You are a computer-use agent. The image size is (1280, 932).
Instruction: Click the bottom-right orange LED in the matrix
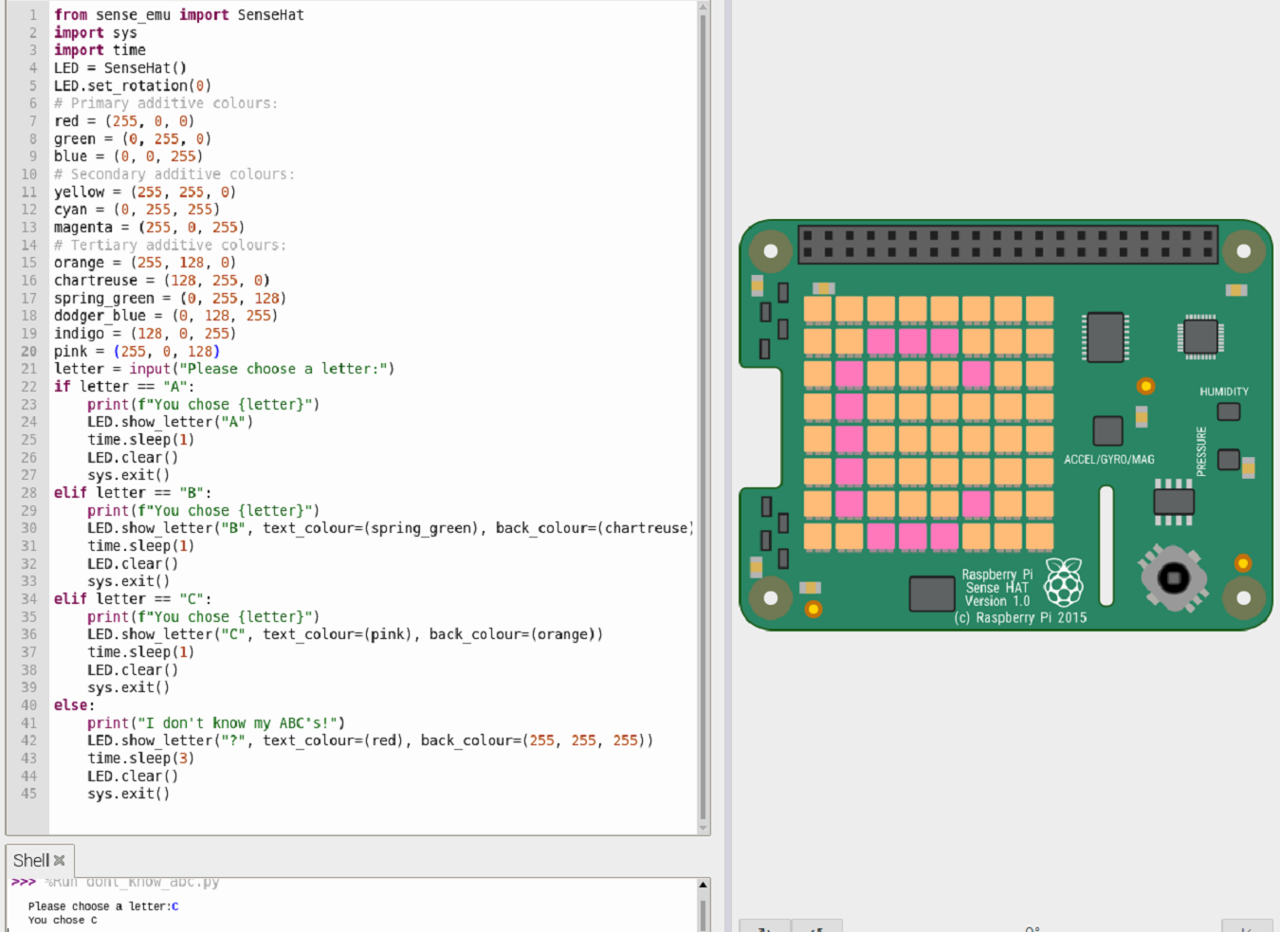[1040, 536]
